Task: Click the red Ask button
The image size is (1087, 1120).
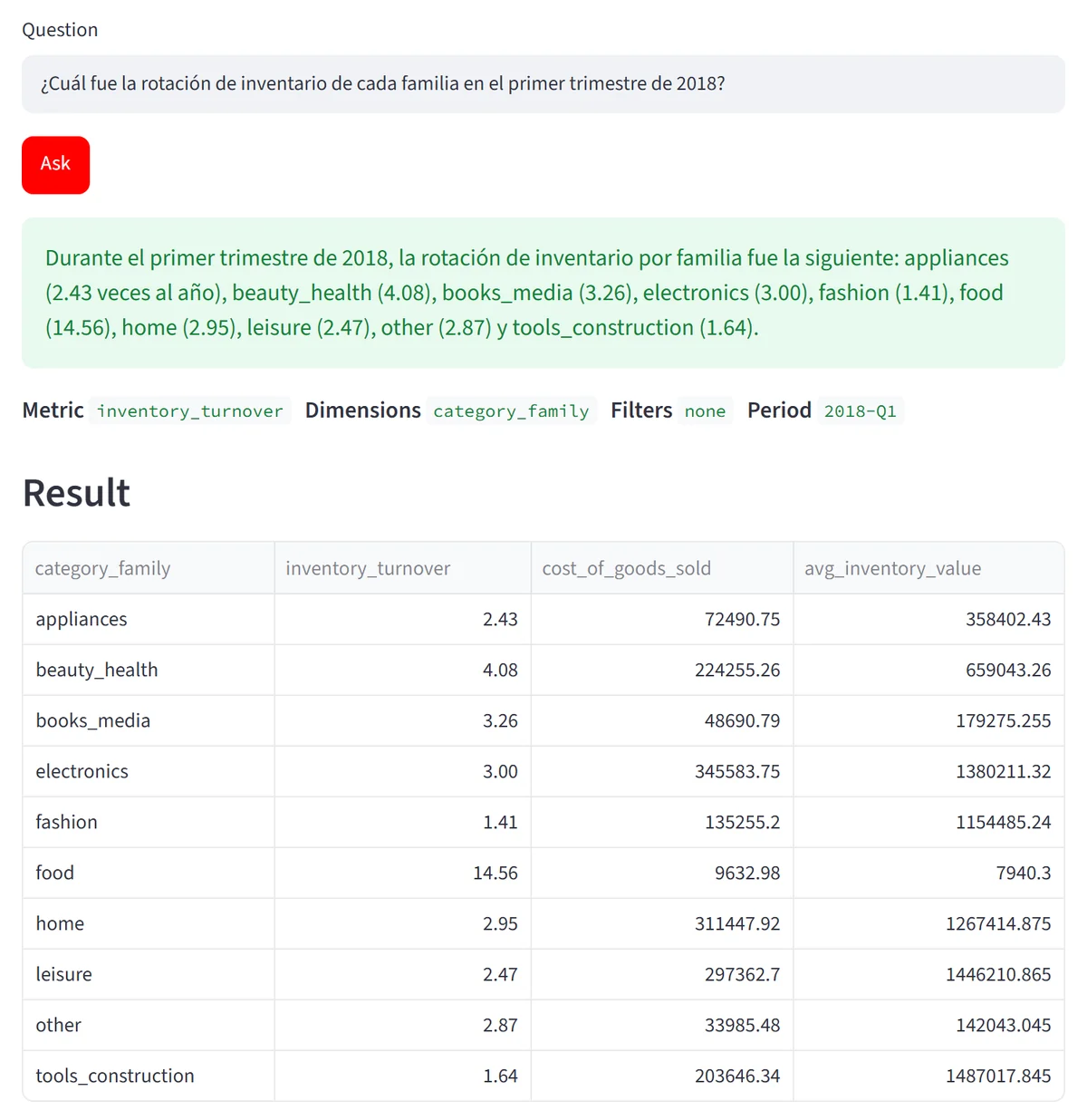Action: tap(55, 165)
